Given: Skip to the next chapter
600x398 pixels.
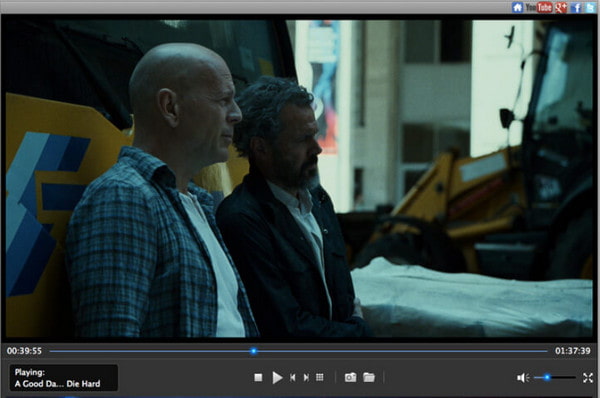Looking at the screenshot, I should click(x=306, y=378).
